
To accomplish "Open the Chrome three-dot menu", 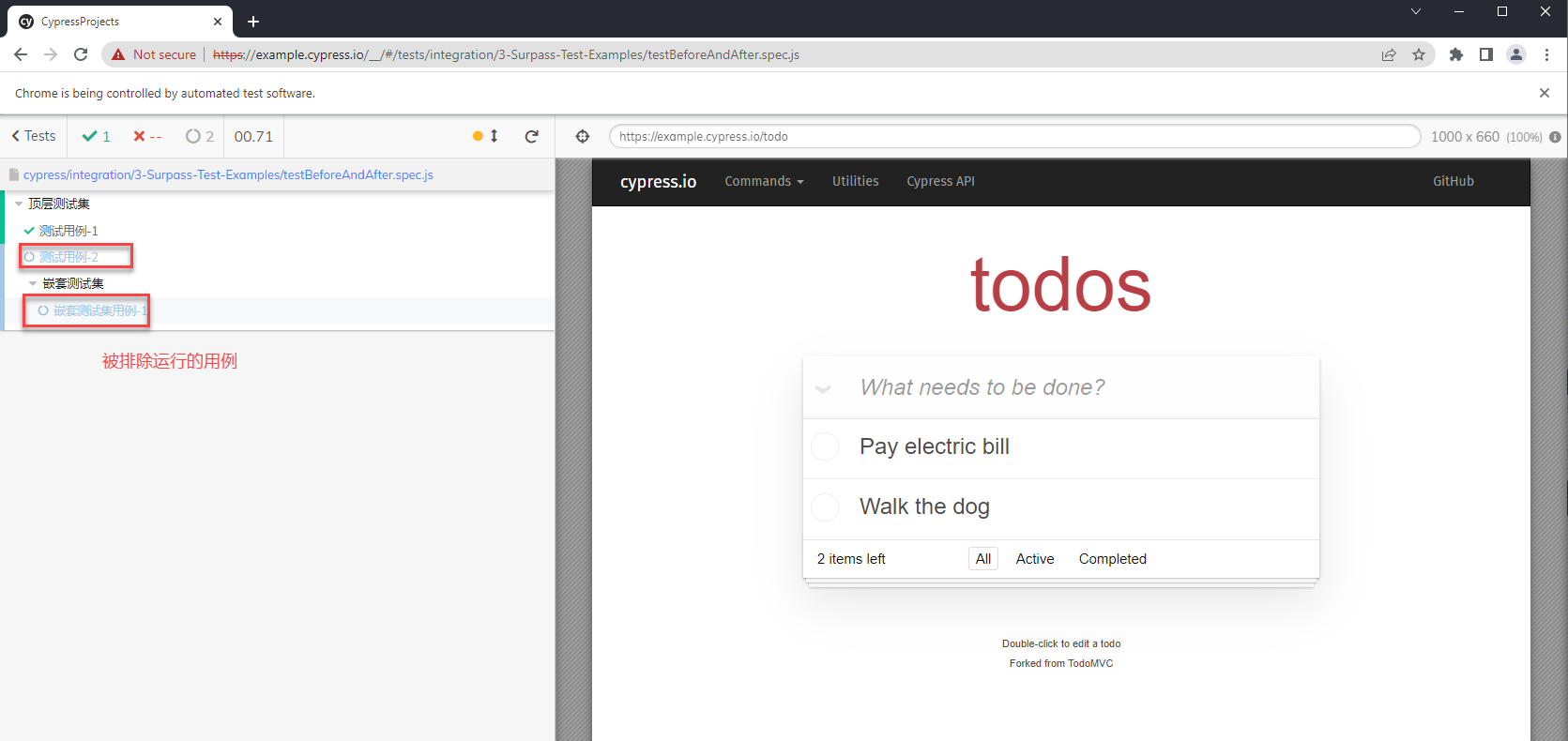I will tap(1546, 54).
